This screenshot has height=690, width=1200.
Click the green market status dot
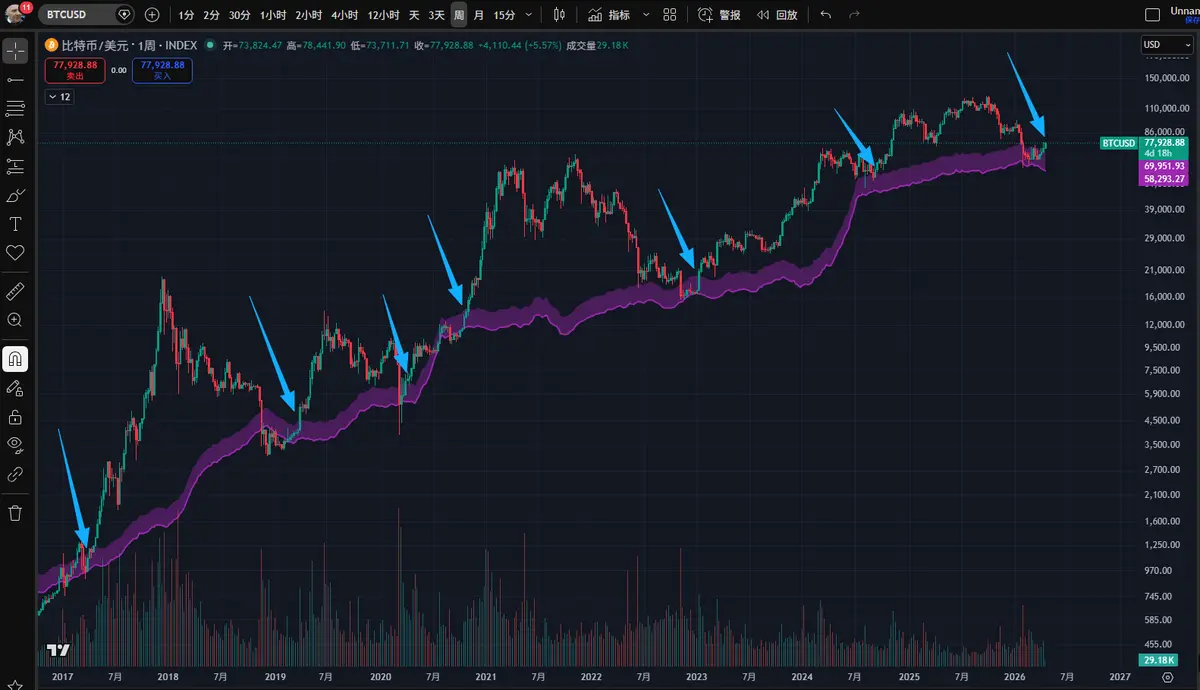point(209,45)
